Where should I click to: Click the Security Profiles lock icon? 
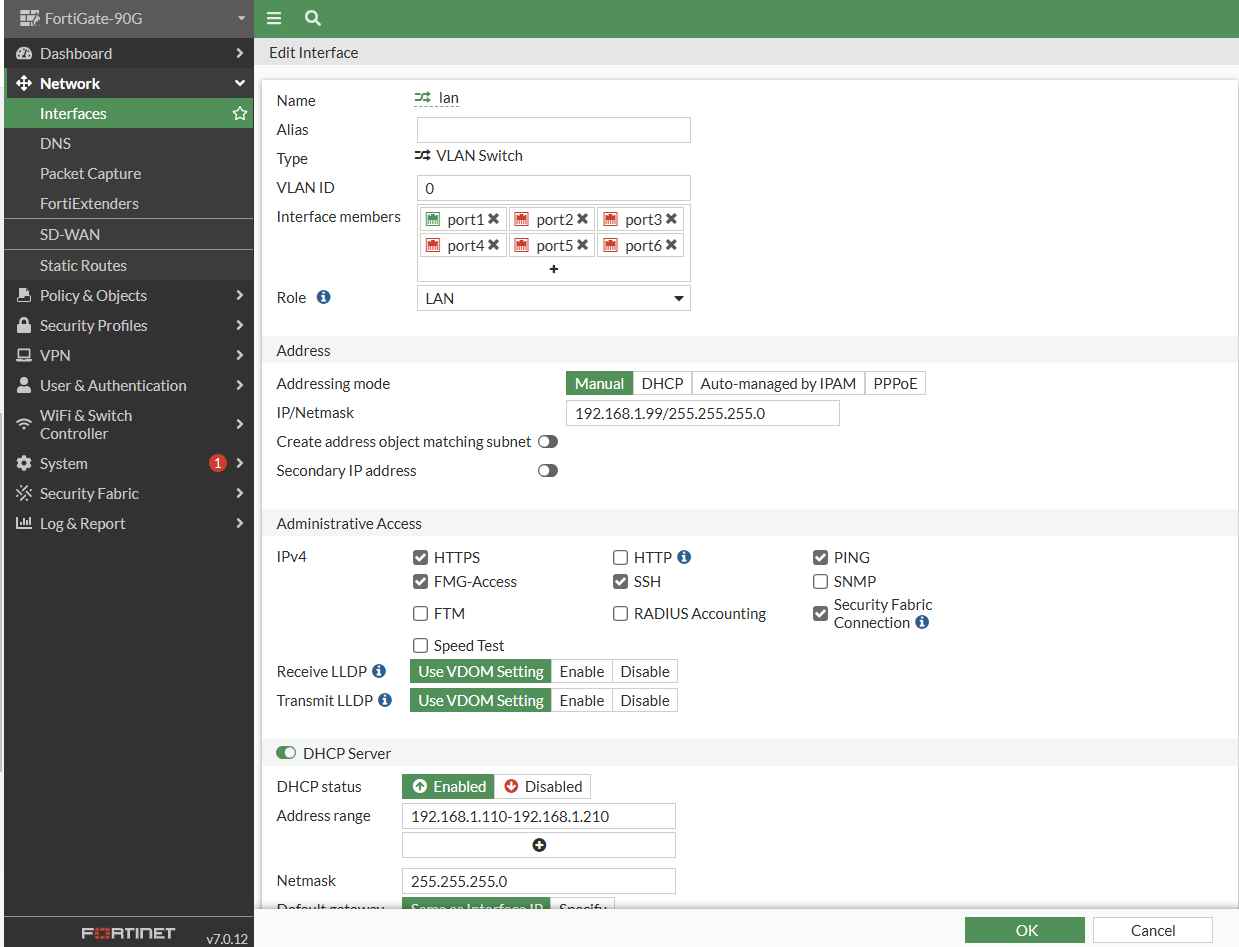click(x=24, y=325)
